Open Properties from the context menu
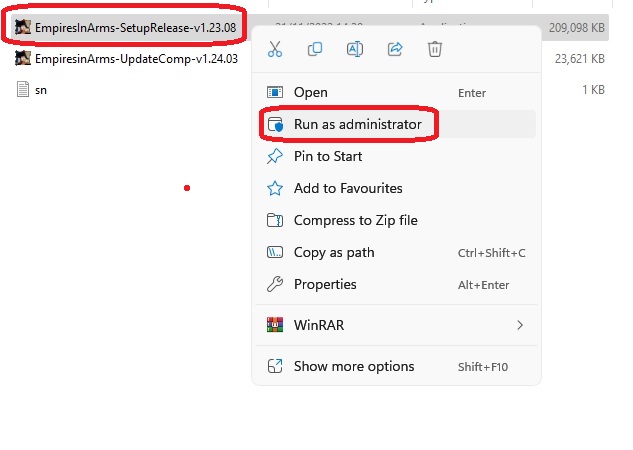 pos(396,285)
